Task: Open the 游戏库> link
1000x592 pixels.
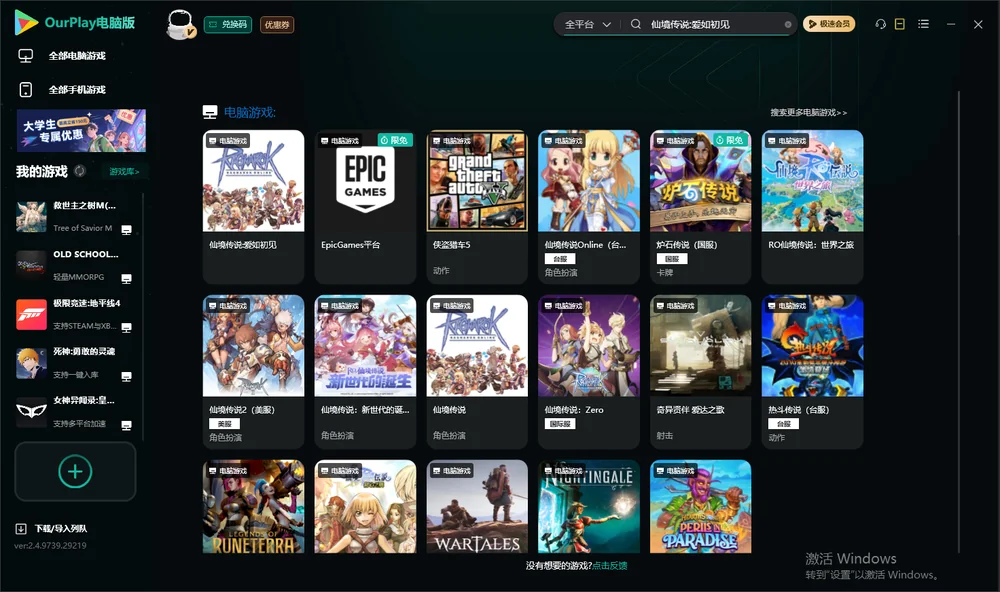Action: [124, 172]
